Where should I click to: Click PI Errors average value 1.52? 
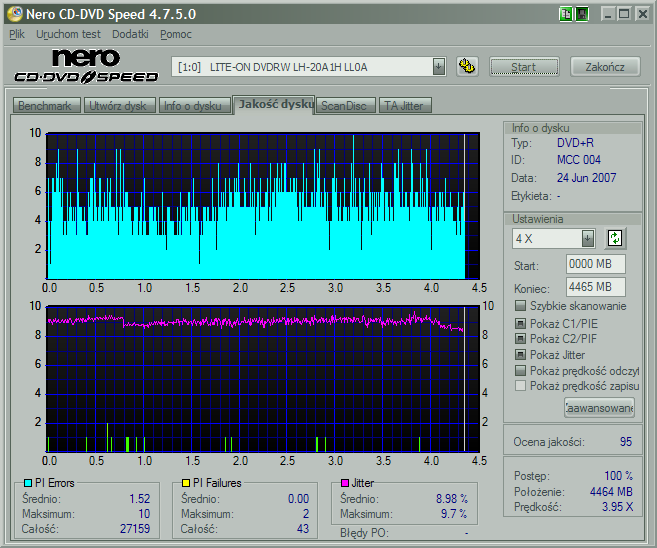click(x=139, y=499)
